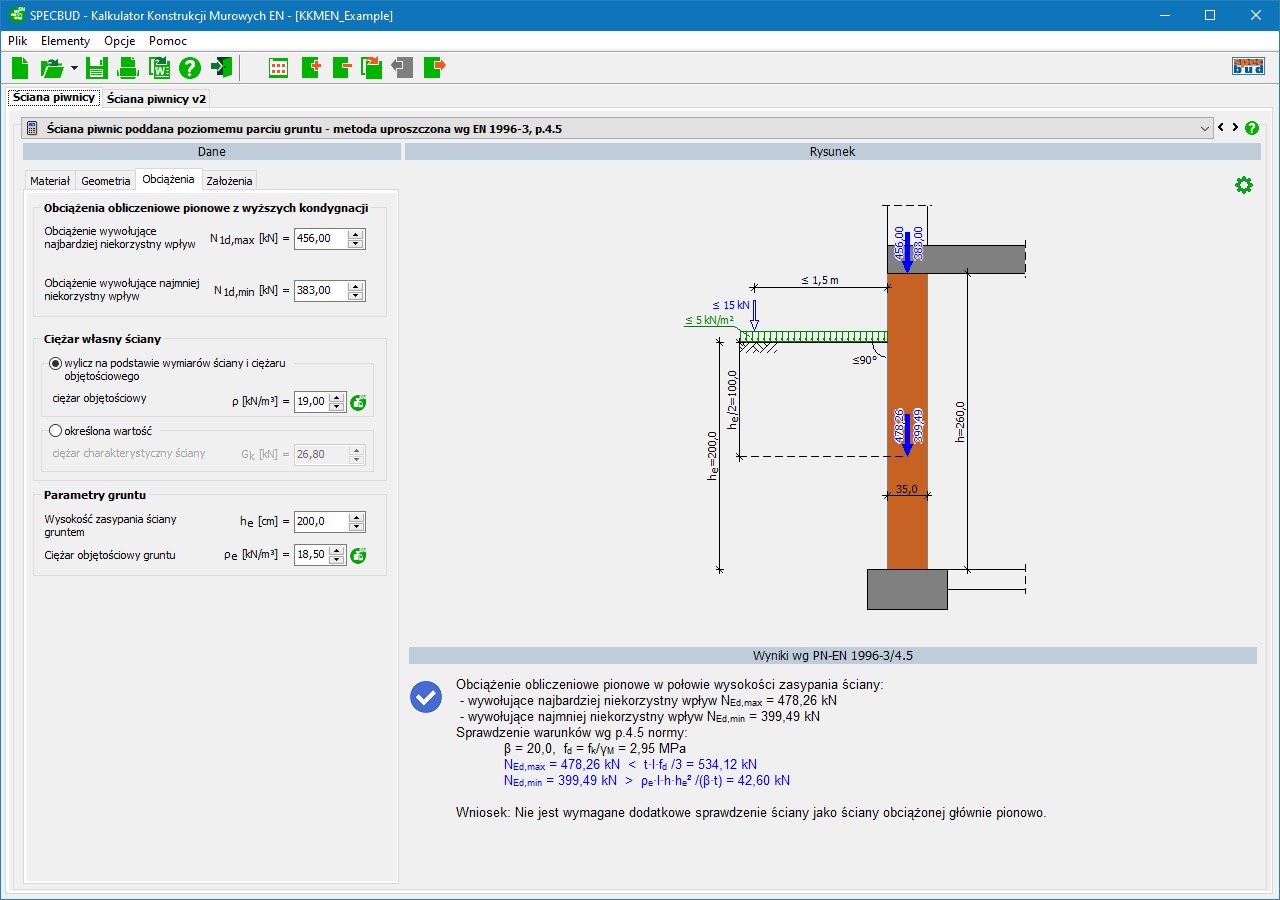Switch to 'Ściana piwnicy v2' tab

pos(156,99)
